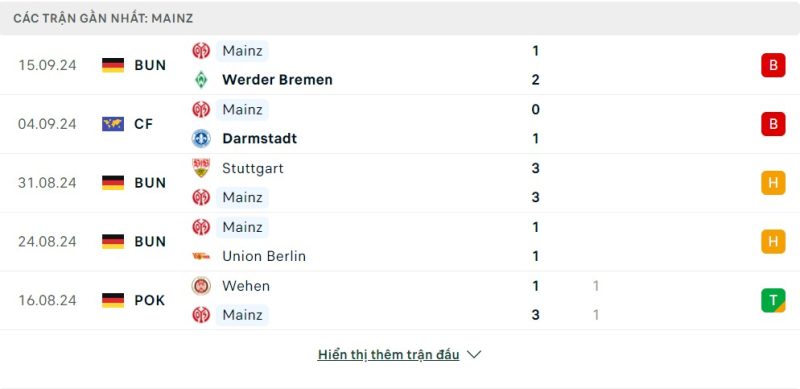Click the world flag icon next to CF
The image size is (800, 389).
(x=113, y=124)
